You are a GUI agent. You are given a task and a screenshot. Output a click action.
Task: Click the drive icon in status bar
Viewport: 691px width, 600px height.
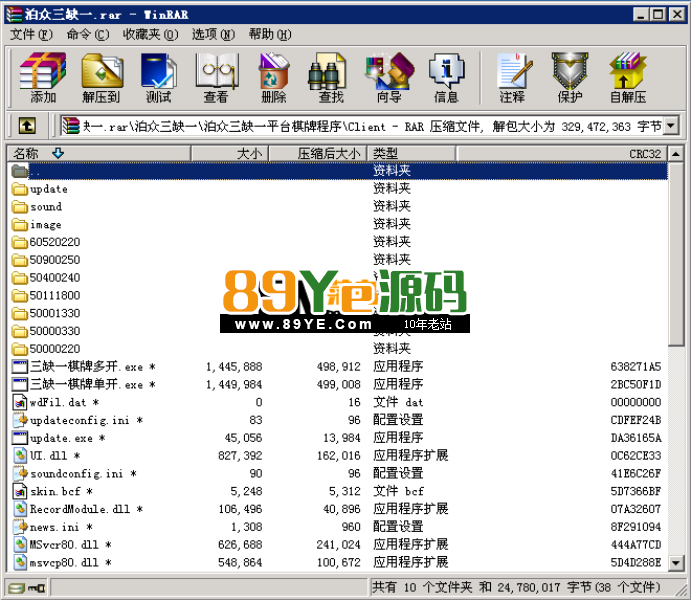pos(17,588)
